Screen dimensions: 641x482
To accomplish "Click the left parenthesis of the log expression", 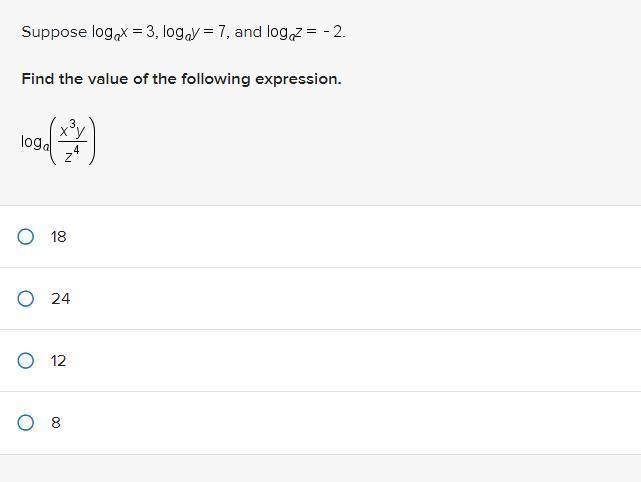I will click(53, 141).
